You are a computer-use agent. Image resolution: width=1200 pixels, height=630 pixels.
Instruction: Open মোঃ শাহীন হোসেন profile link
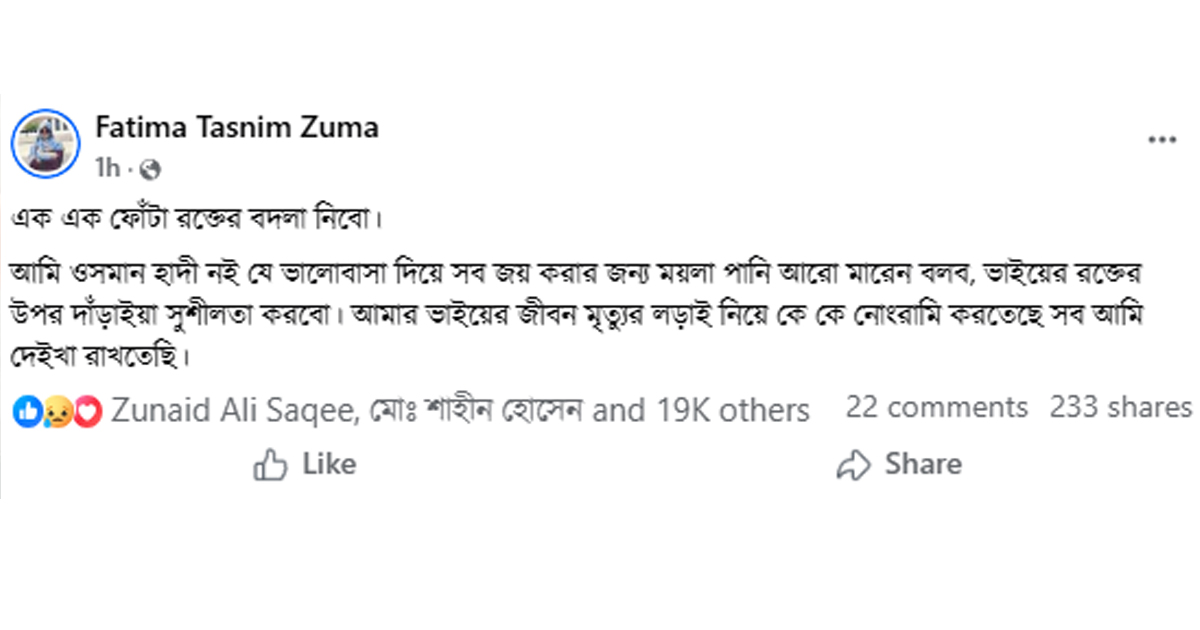pos(472,410)
